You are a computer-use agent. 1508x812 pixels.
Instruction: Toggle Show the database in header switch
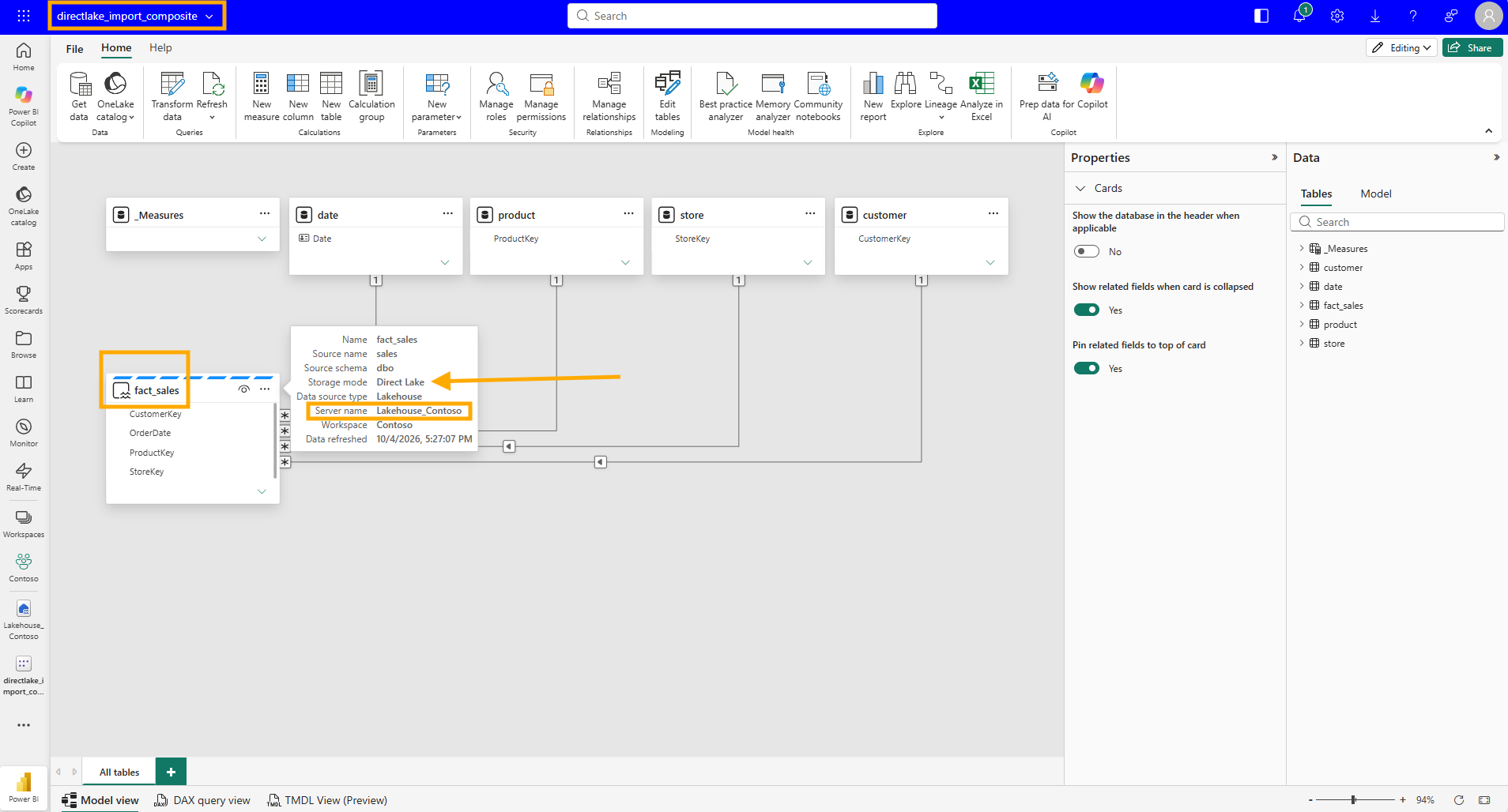coord(1087,251)
